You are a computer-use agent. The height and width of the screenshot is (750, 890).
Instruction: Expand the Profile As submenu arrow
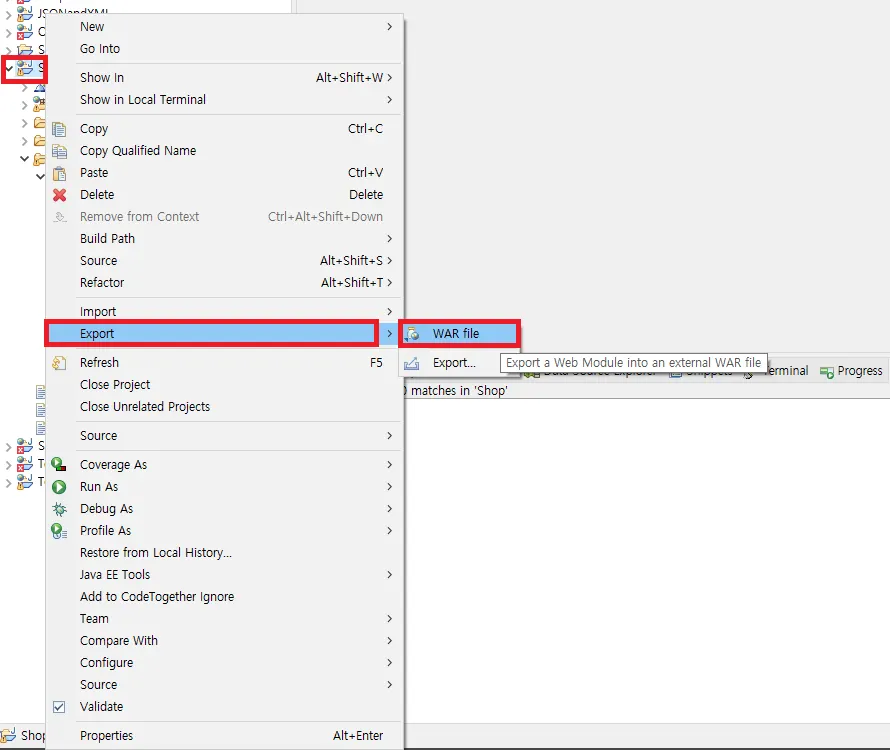coord(389,531)
